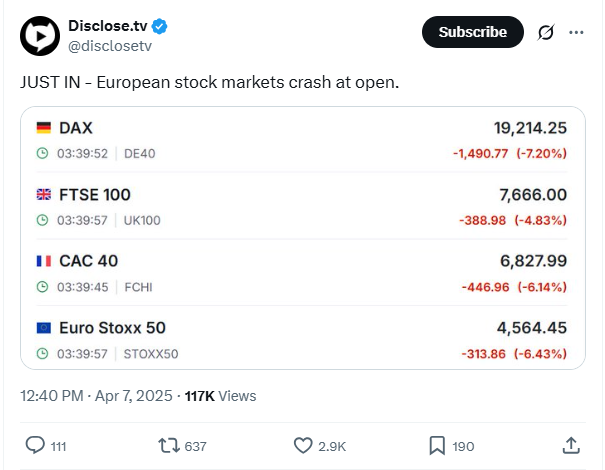Share the tweet via the upload icon
The height and width of the screenshot is (470, 605).
tap(571, 445)
